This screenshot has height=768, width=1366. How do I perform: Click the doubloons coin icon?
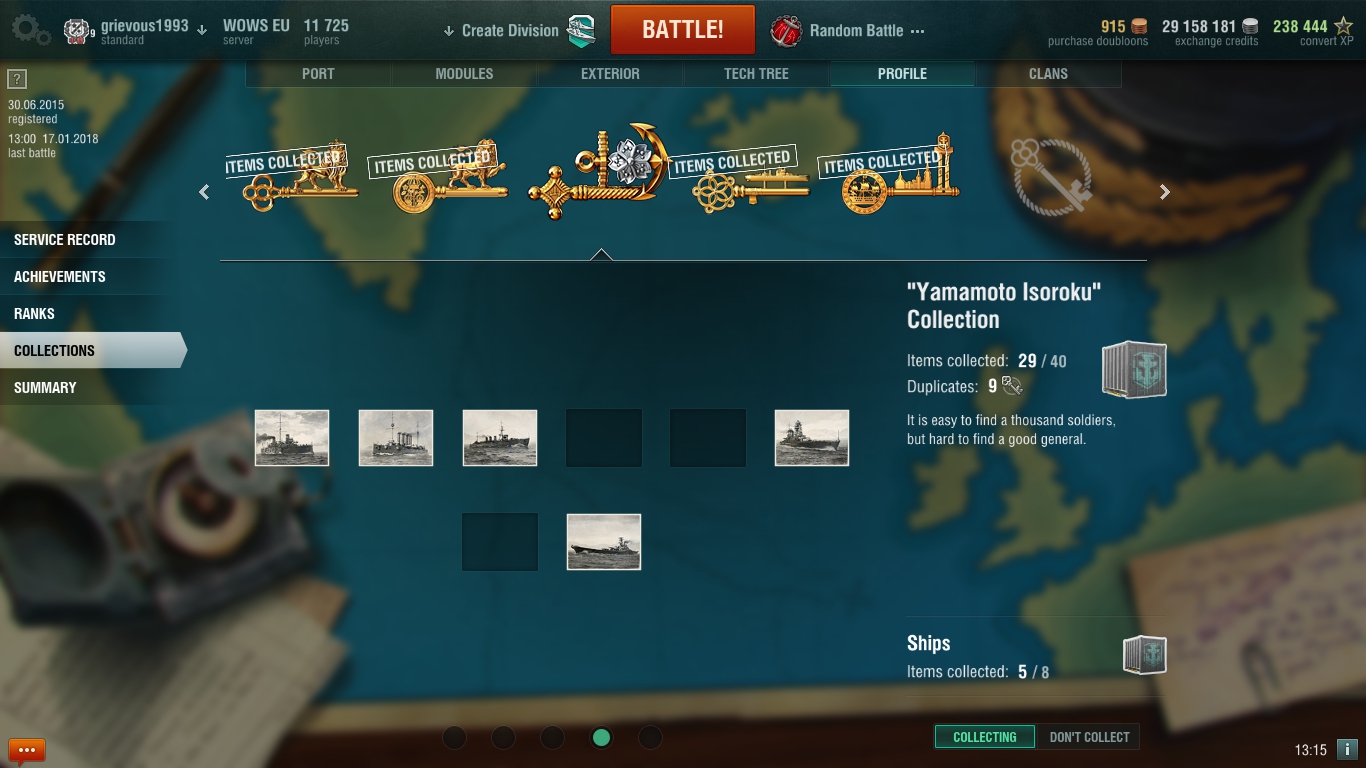1139,27
